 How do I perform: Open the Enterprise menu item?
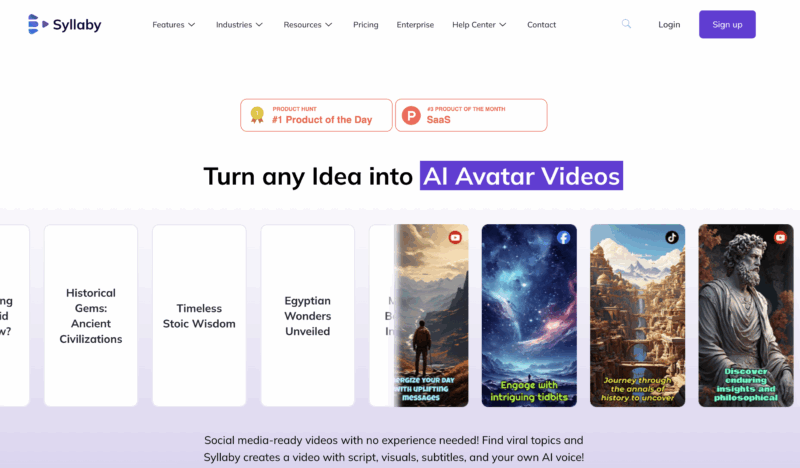pos(415,24)
